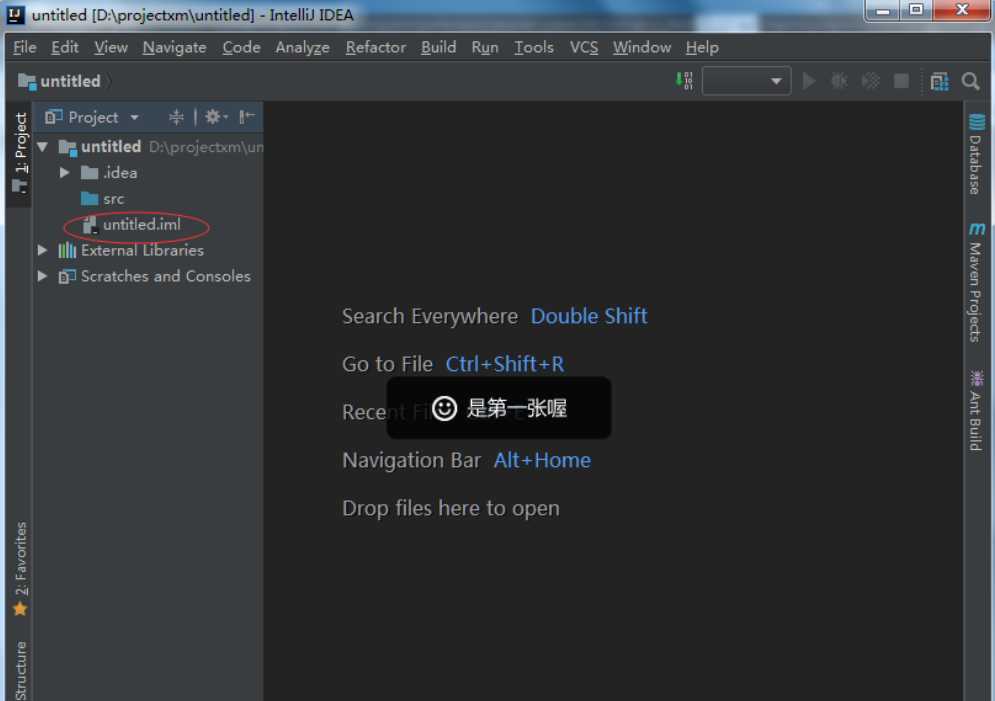Click the untitled breadcrumb in navigation bar
The image size is (995, 701).
pyautogui.click(x=61, y=81)
